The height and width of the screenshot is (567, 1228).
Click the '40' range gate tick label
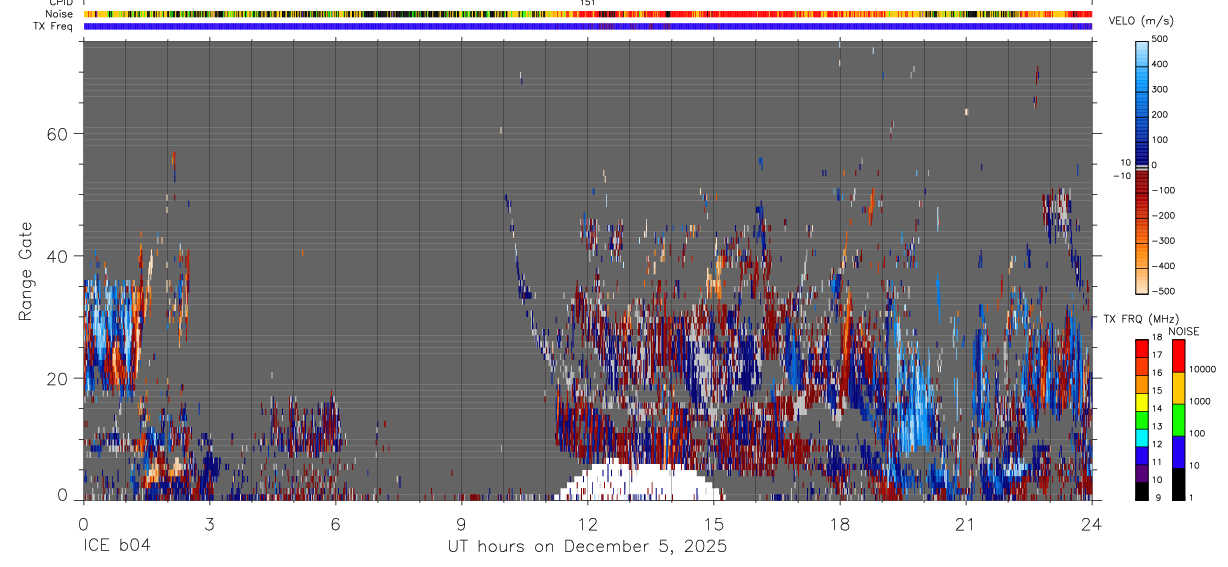pyautogui.click(x=56, y=256)
